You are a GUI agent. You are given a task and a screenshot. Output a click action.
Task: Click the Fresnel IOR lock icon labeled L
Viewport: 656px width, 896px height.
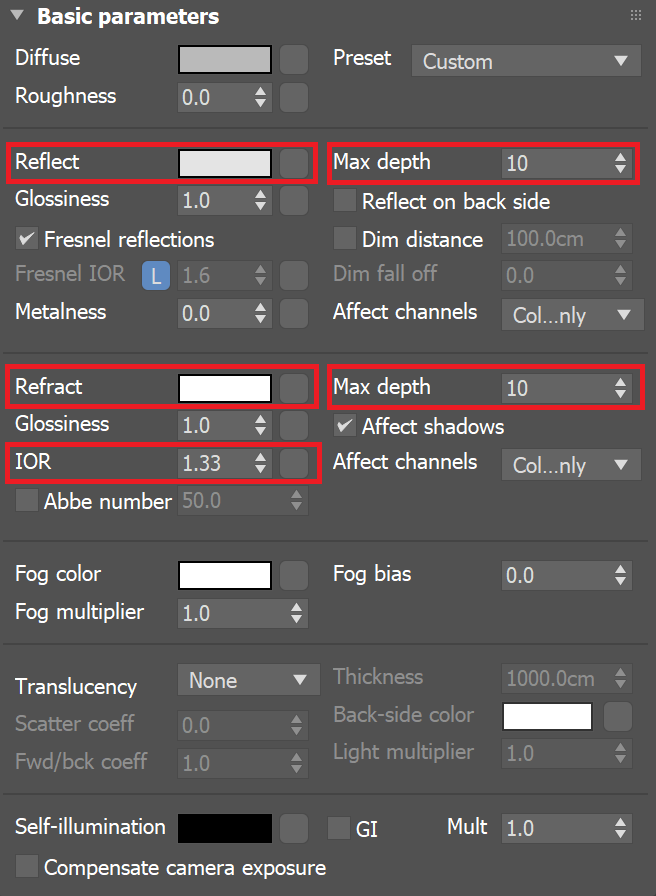(x=155, y=275)
